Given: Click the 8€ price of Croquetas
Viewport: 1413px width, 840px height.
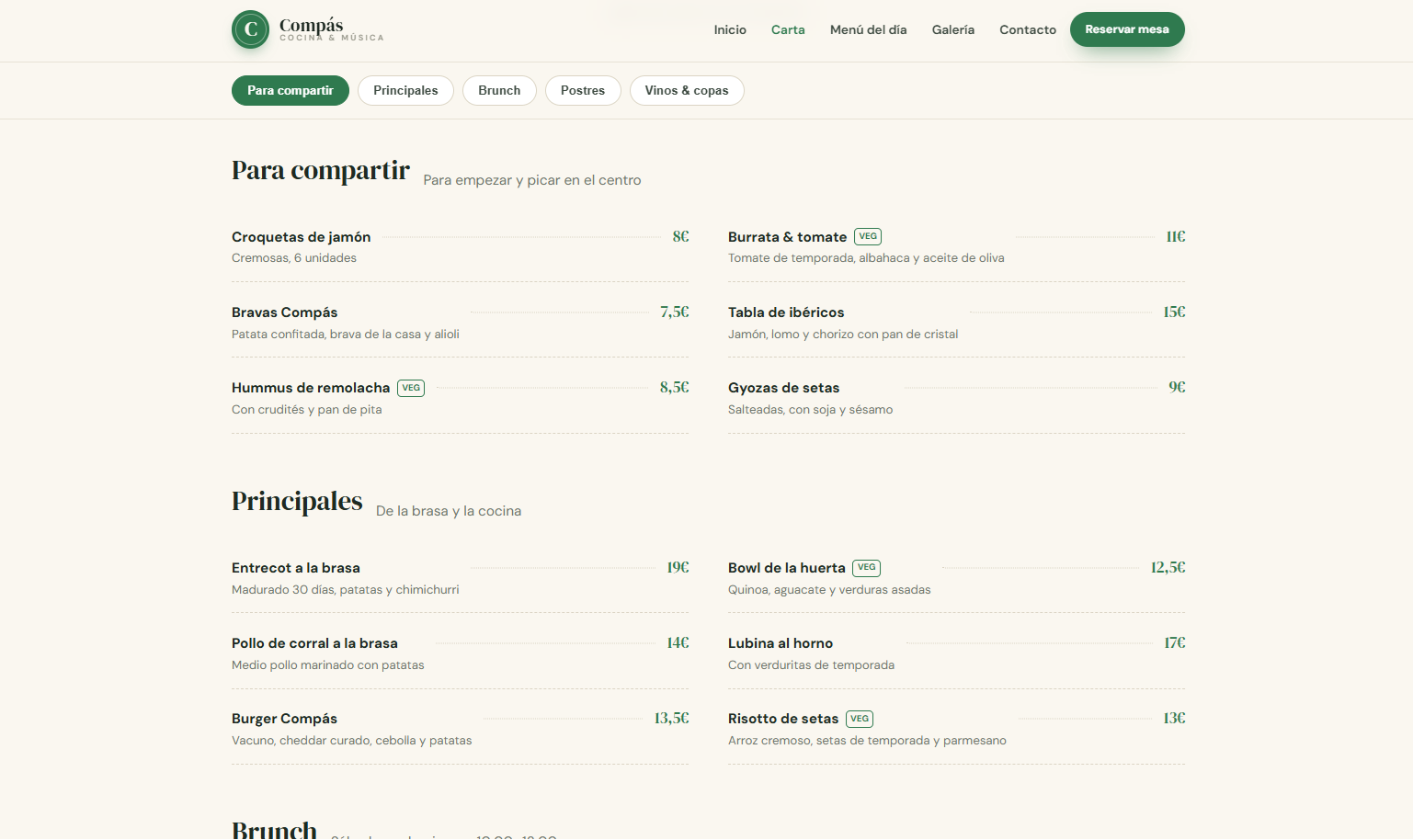Looking at the screenshot, I should point(680,236).
